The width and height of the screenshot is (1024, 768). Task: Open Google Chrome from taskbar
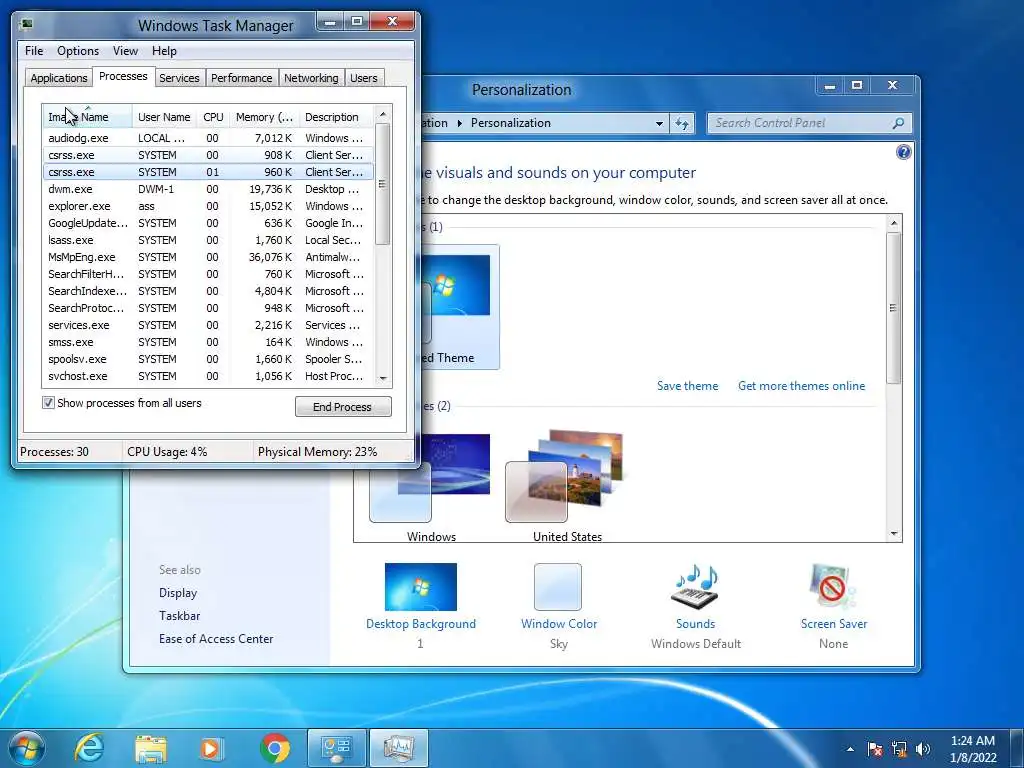[x=275, y=748]
